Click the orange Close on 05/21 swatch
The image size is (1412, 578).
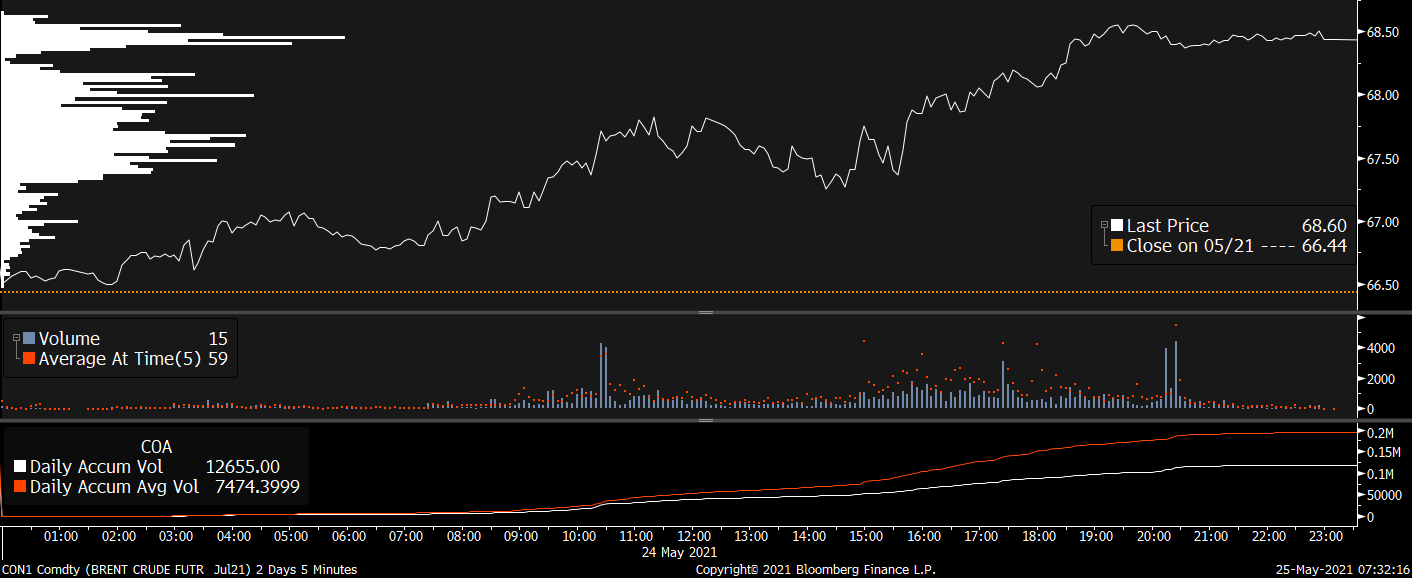tap(1117, 245)
